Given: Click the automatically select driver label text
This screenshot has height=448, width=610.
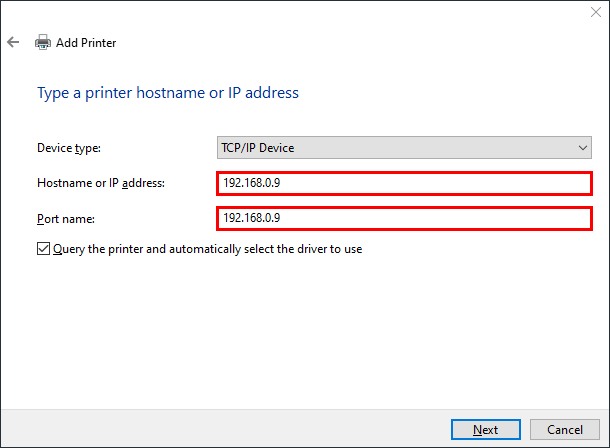Looking at the screenshot, I should point(207,249).
